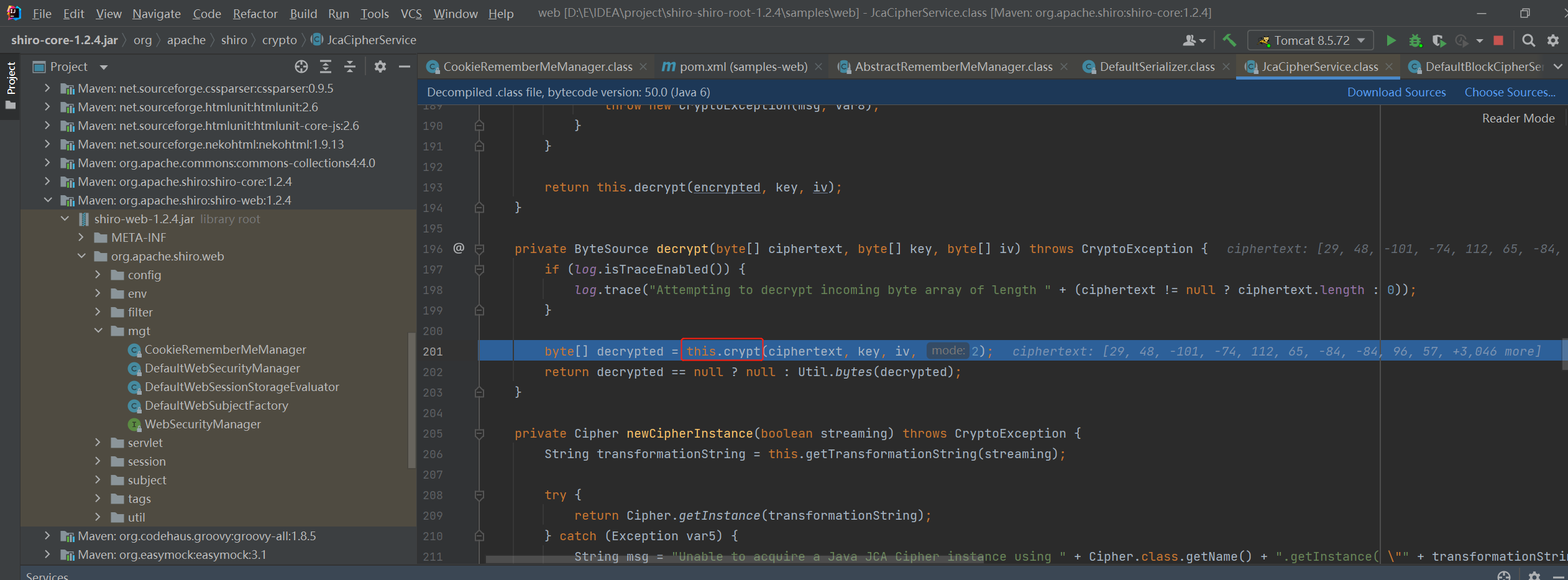The height and width of the screenshot is (580, 1568).
Task: Open the profiler run options dropdown arrow
Action: point(1480,41)
